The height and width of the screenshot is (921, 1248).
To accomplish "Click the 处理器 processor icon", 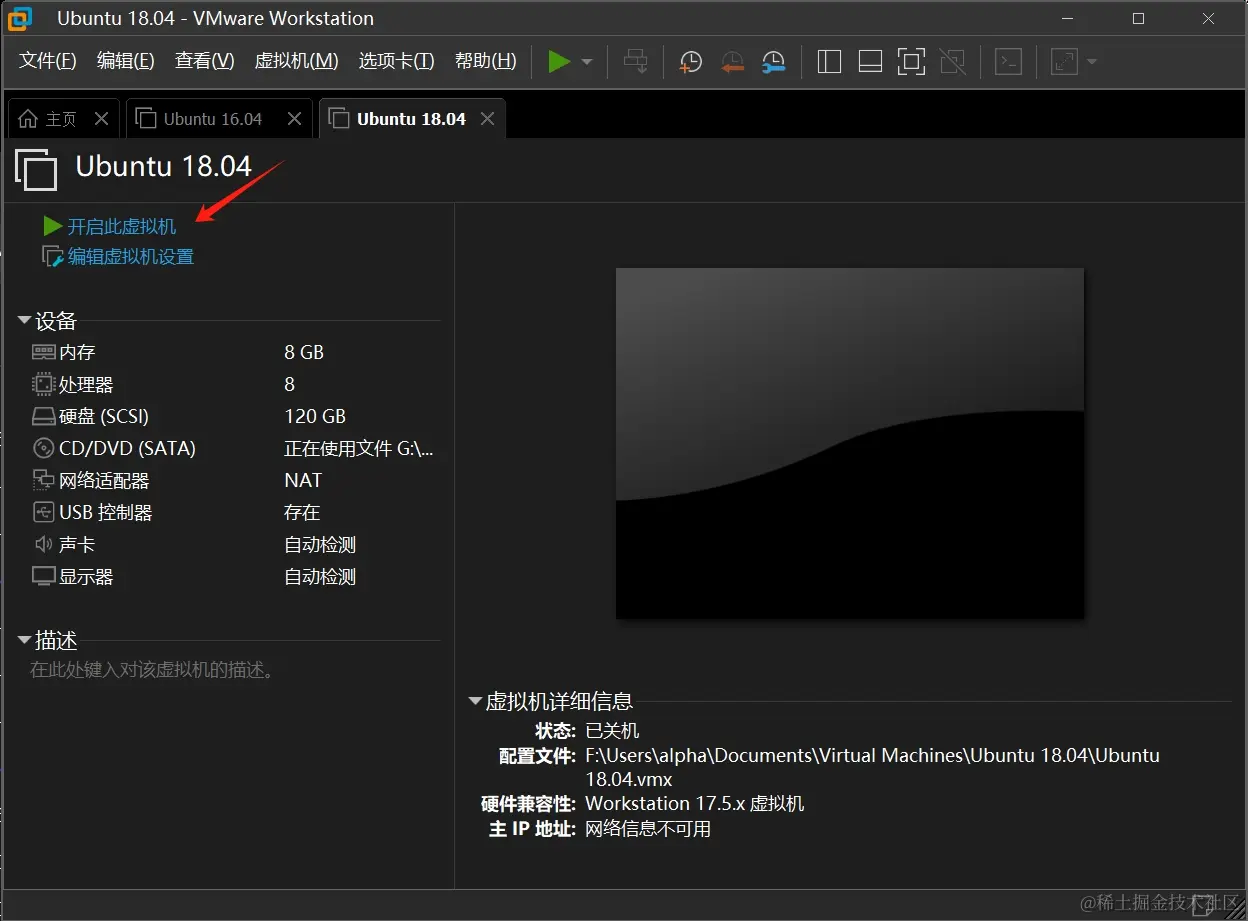I will coord(43,385).
